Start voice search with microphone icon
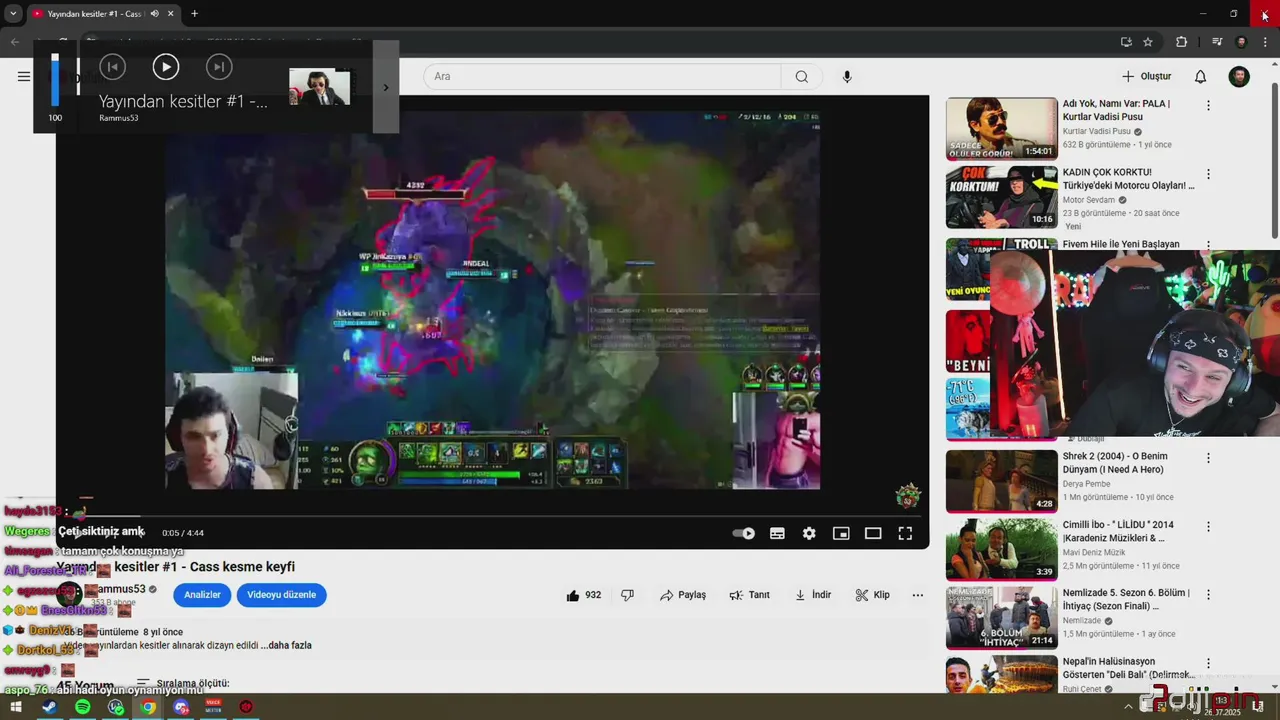Screen dimensions: 1280x720 847,77
